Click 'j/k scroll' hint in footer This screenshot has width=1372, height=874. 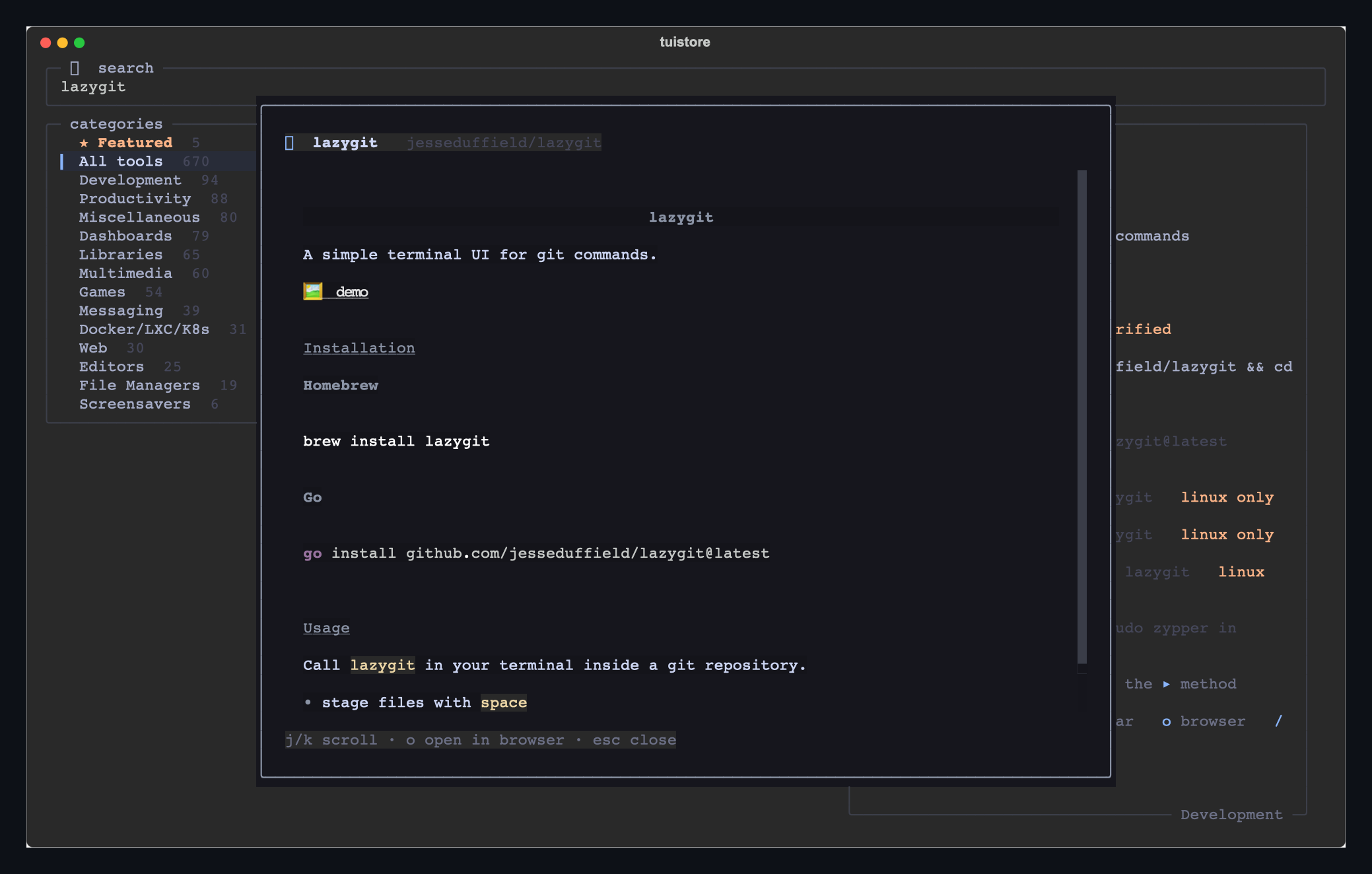(x=331, y=740)
